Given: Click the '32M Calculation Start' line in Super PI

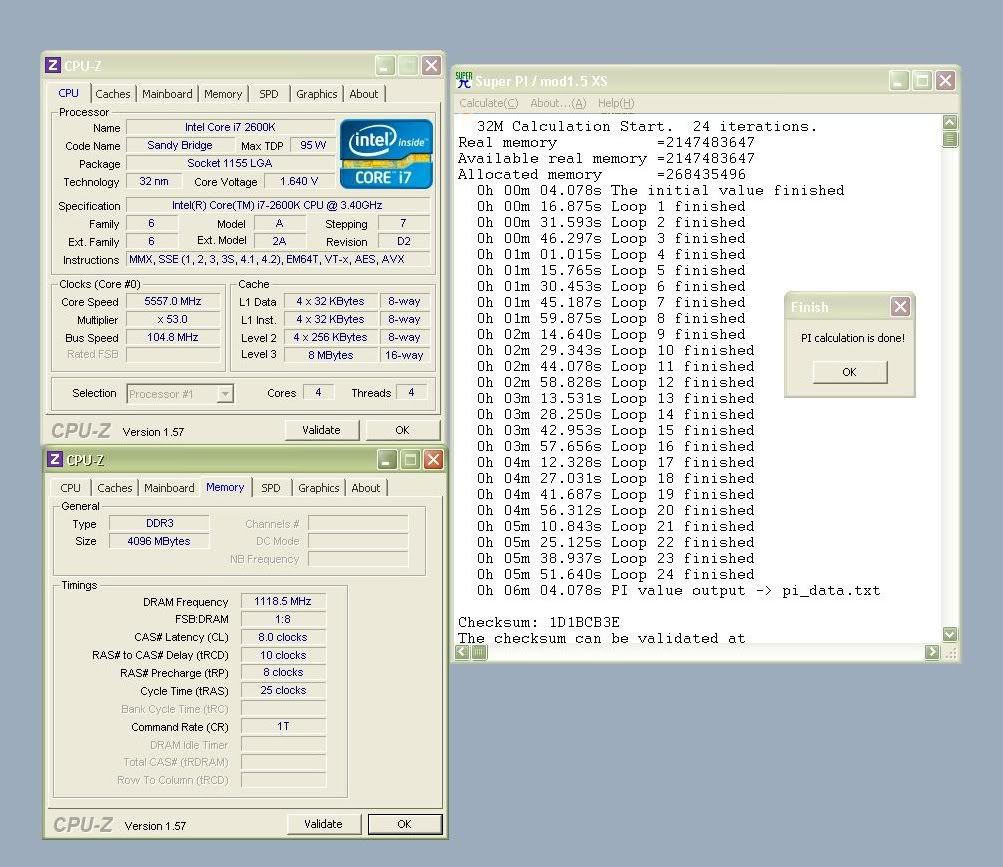Looking at the screenshot, I should pyautogui.click(x=647, y=127).
